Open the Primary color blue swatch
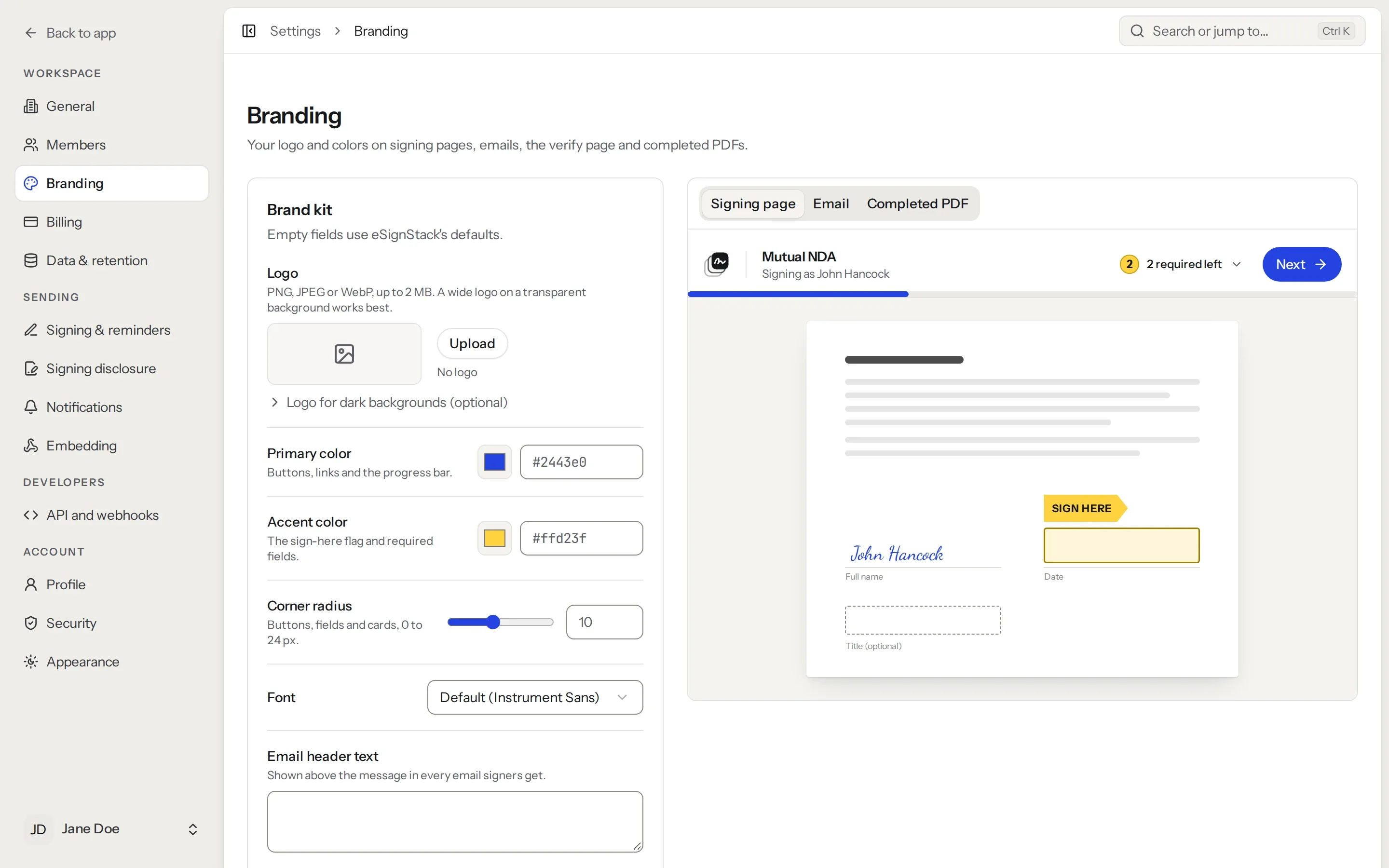Screen dimensions: 1389x868 coord(494,462)
